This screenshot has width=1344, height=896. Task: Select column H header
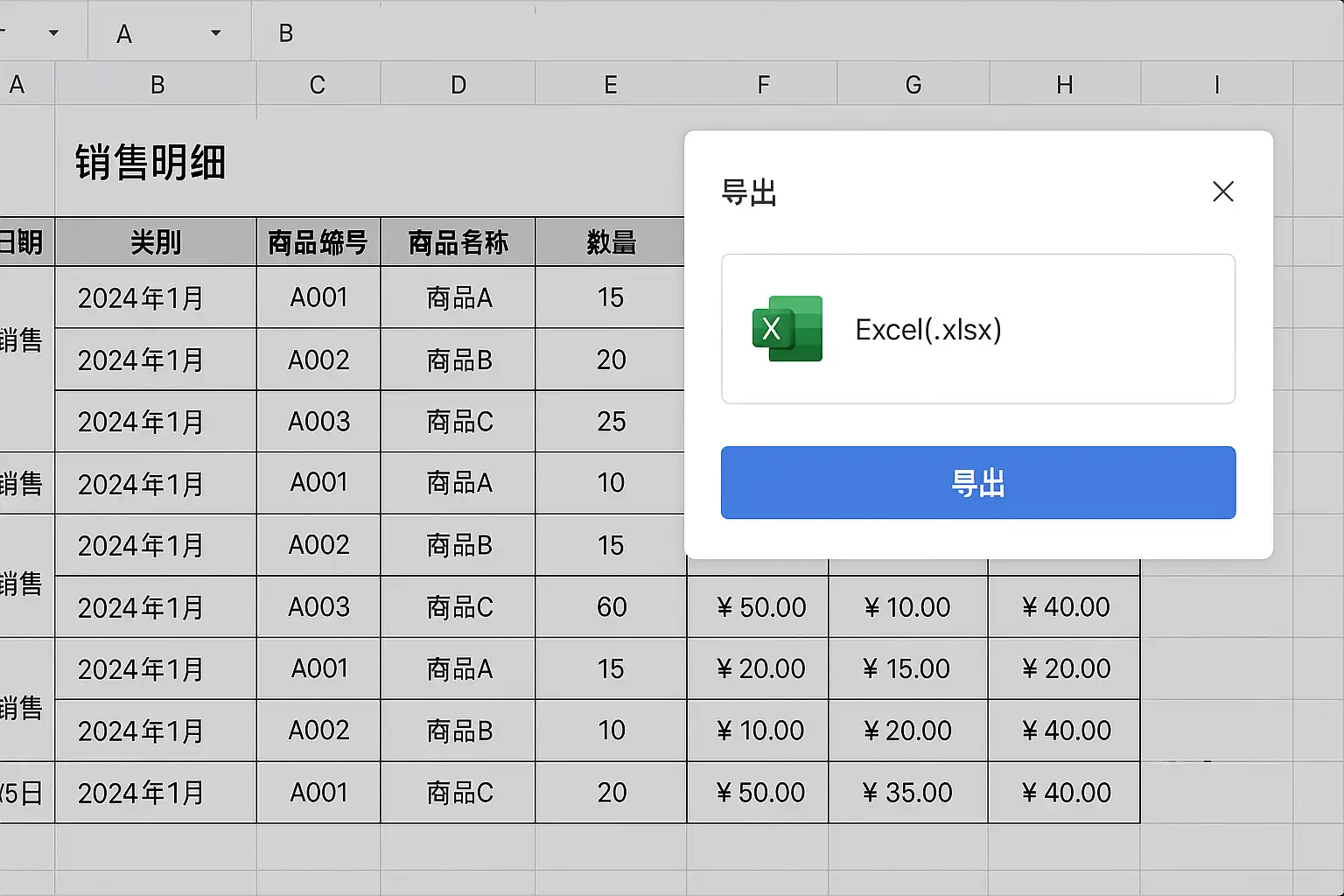(1064, 85)
